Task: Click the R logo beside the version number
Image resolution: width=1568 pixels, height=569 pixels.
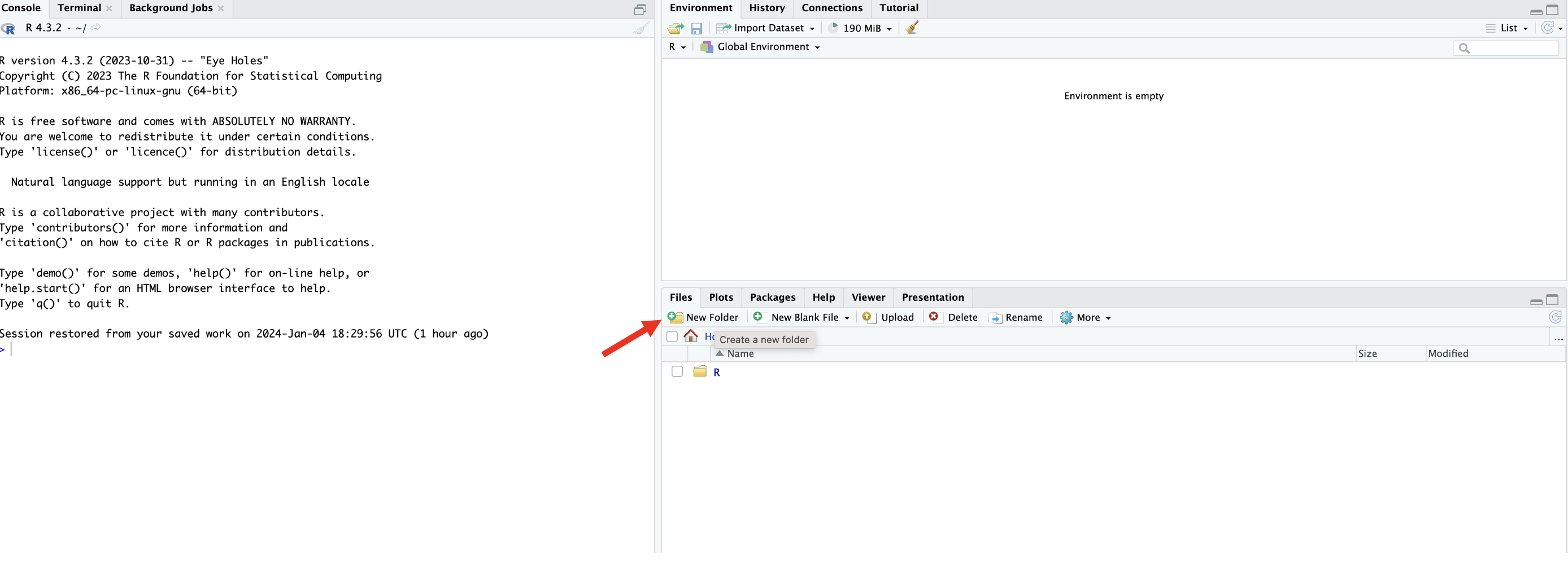Action: pyautogui.click(x=8, y=29)
